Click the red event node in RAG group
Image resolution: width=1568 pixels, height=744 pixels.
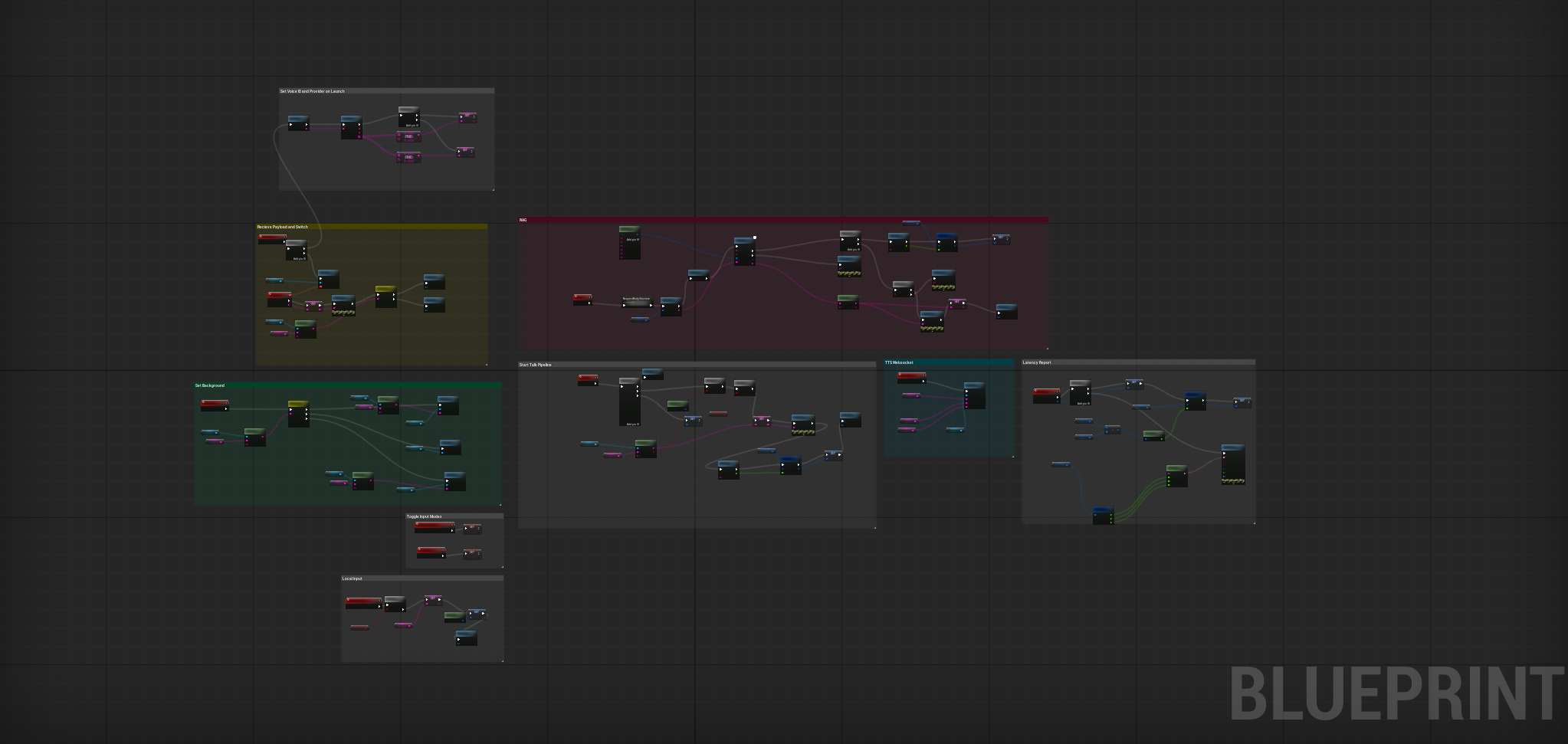(x=582, y=300)
